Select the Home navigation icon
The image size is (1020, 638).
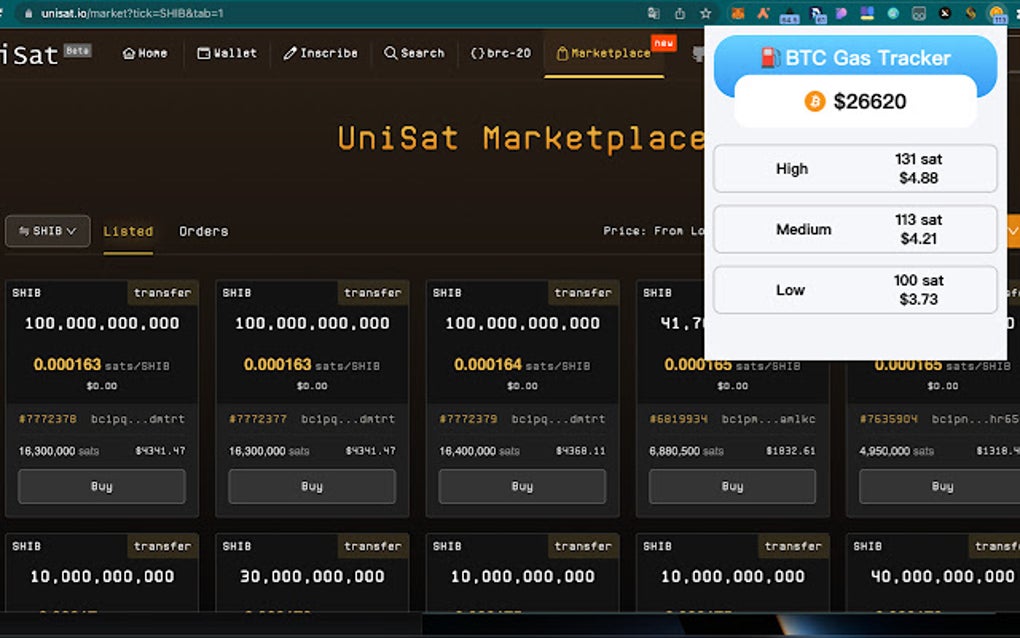pos(131,52)
